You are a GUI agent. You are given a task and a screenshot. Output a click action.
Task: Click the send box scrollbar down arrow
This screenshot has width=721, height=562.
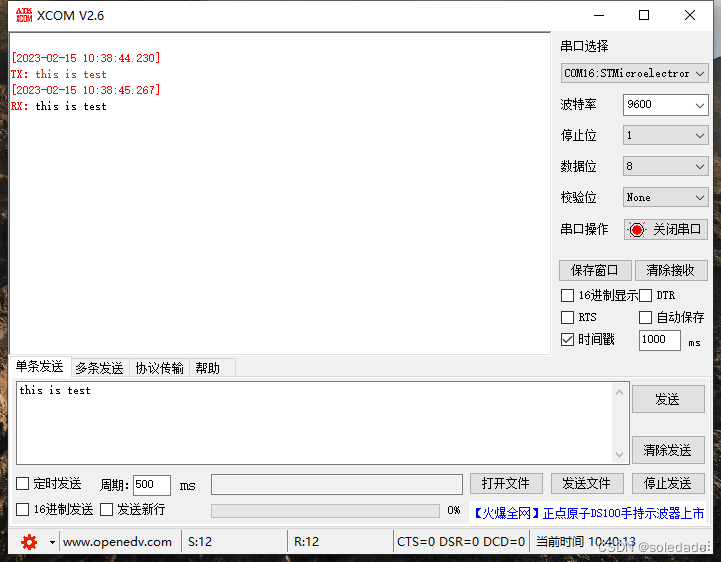(619, 454)
